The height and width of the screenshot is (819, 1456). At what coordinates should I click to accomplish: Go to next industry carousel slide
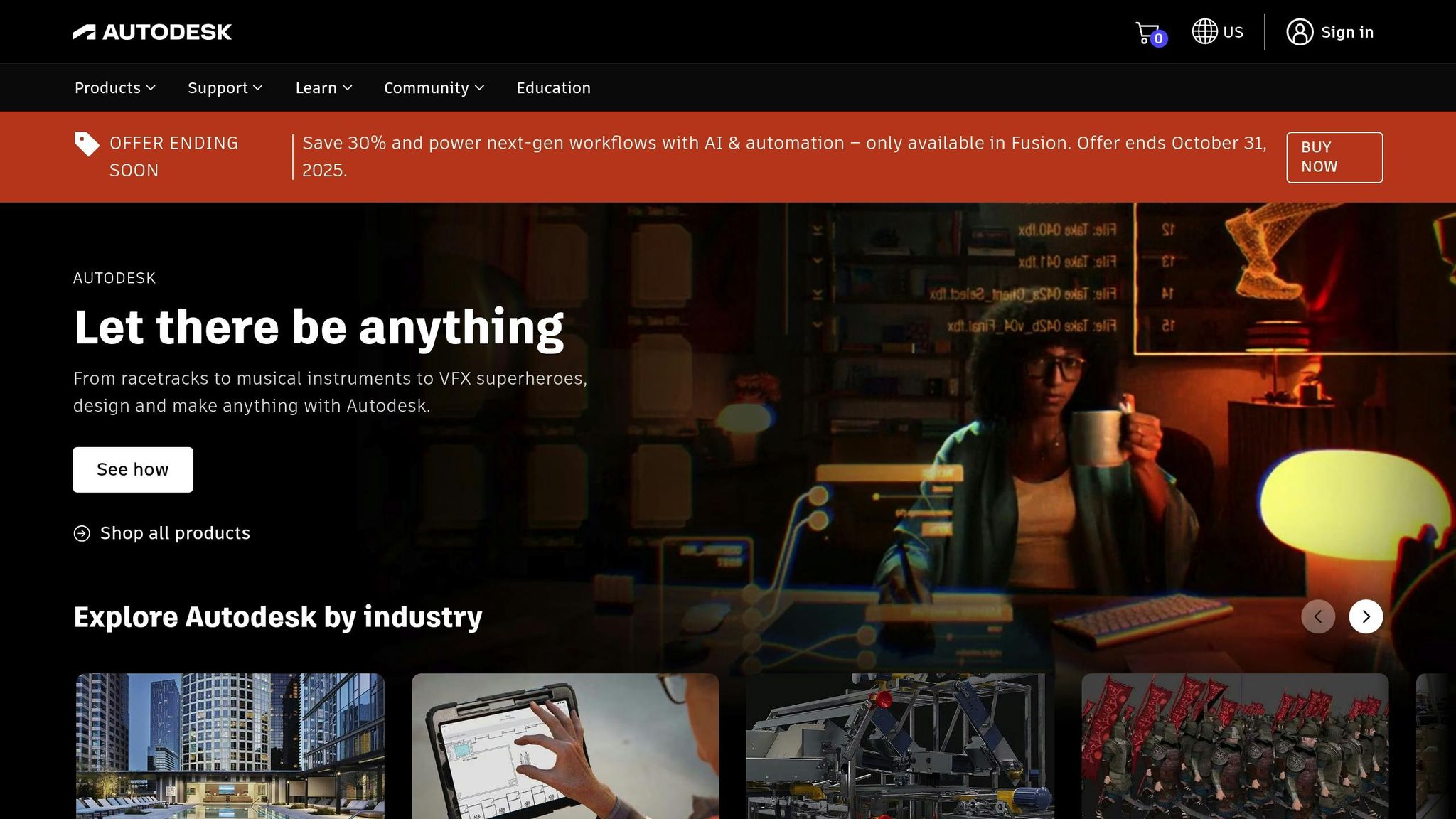coord(1366,616)
